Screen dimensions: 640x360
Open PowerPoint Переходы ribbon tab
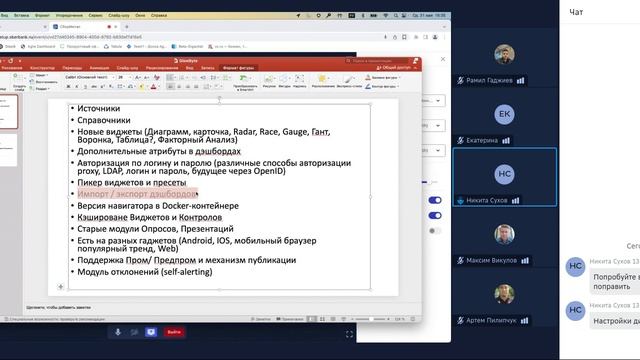72,68
